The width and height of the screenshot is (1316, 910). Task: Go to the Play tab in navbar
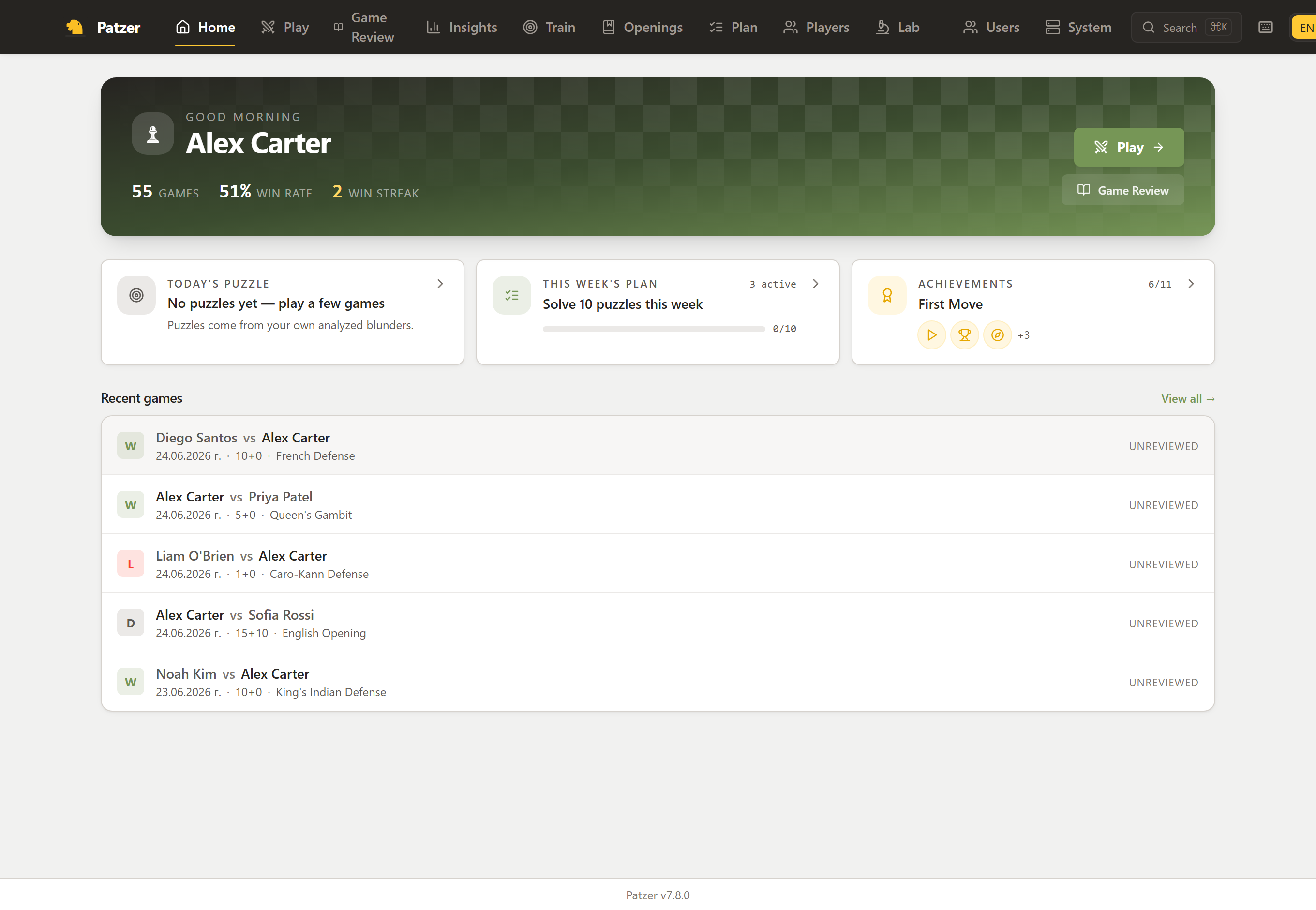pyautogui.click(x=285, y=27)
